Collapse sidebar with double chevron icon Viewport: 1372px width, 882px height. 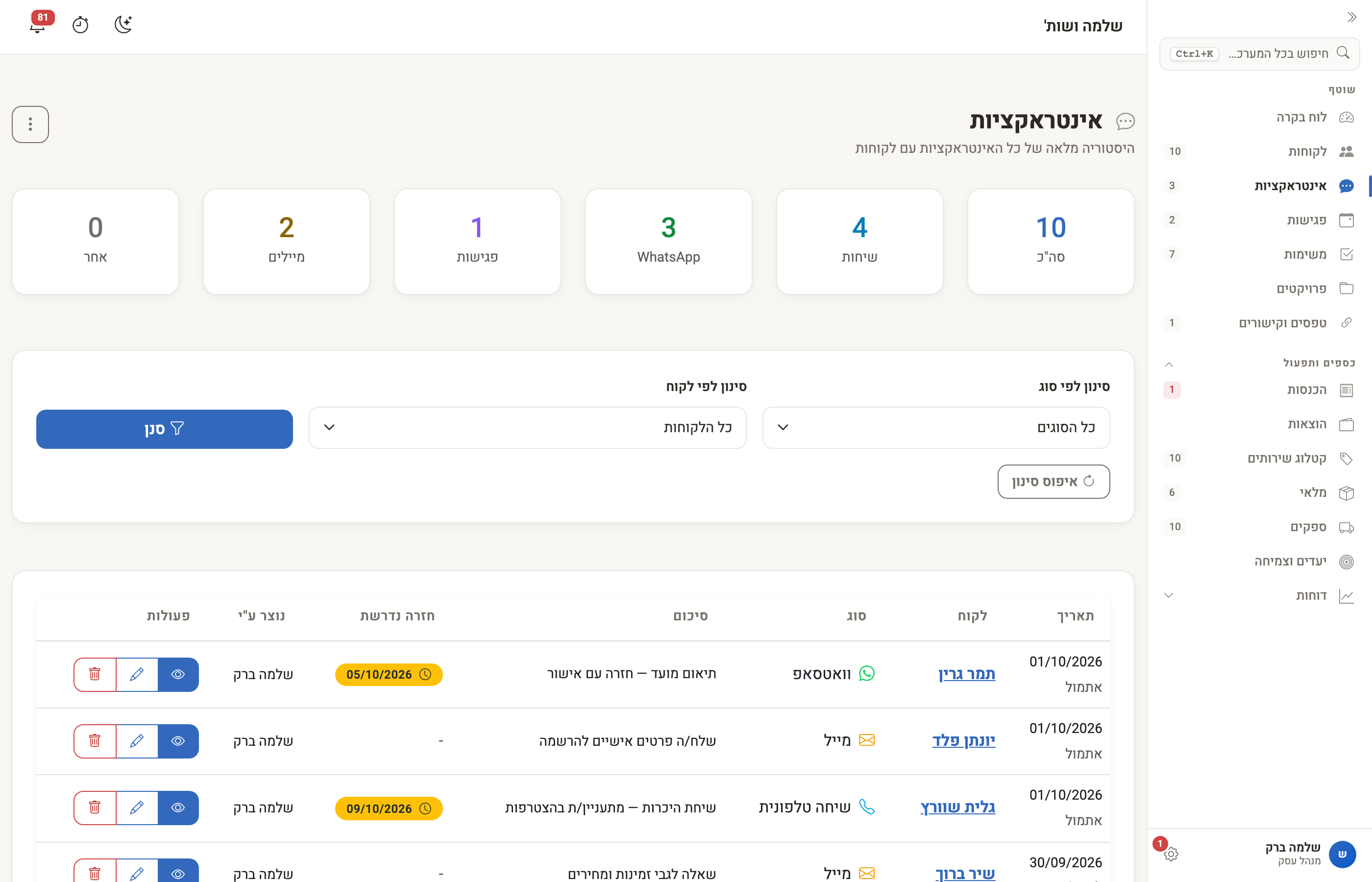coord(1351,17)
